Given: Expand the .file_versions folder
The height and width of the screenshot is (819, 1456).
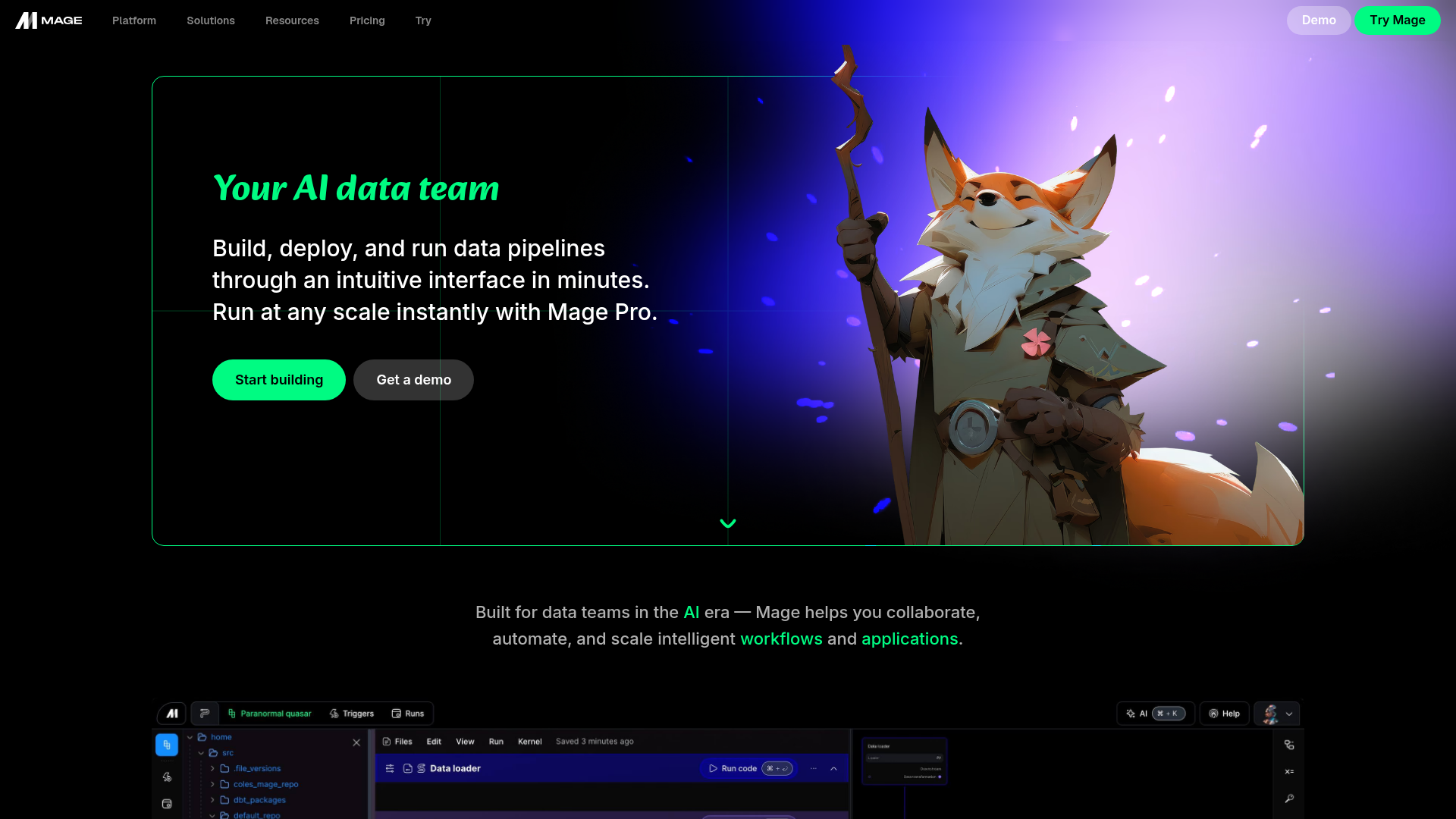Looking at the screenshot, I should pyautogui.click(x=212, y=768).
